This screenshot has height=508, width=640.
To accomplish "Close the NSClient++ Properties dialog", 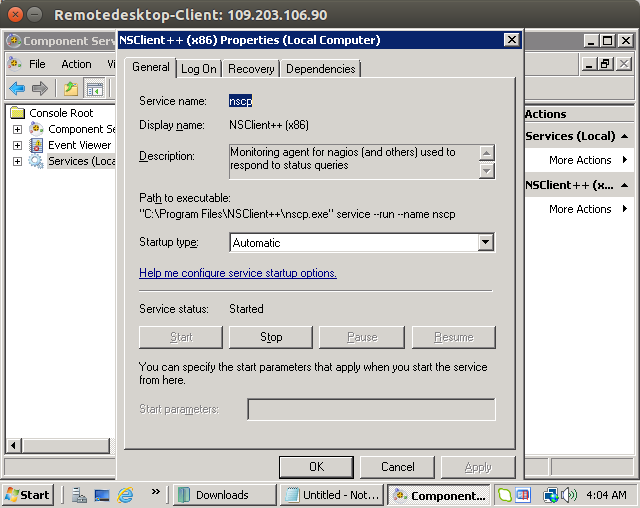I will pyautogui.click(x=512, y=40).
